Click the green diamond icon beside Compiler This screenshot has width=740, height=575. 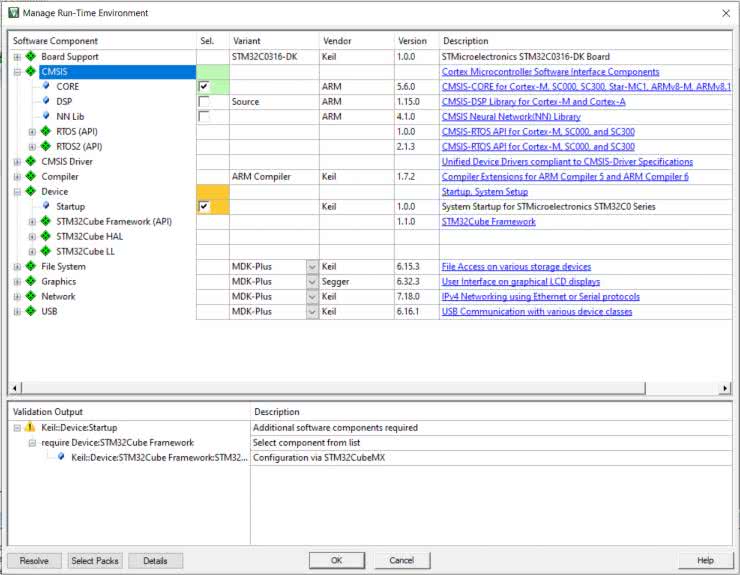click(x=30, y=177)
